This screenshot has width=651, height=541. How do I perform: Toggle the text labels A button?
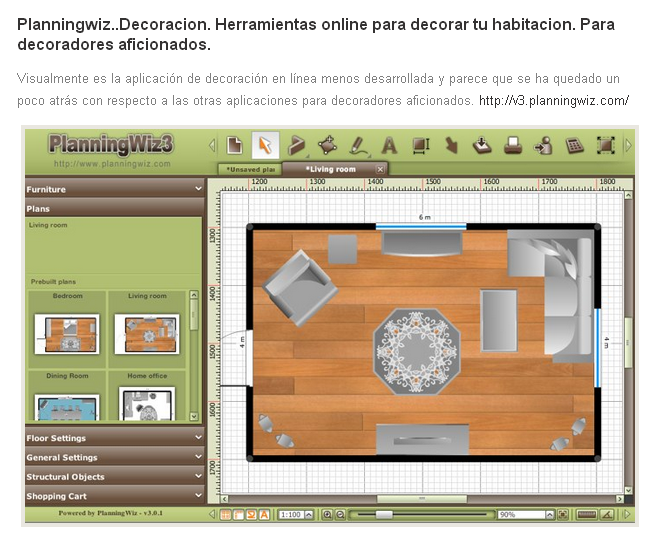tap(264, 515)
